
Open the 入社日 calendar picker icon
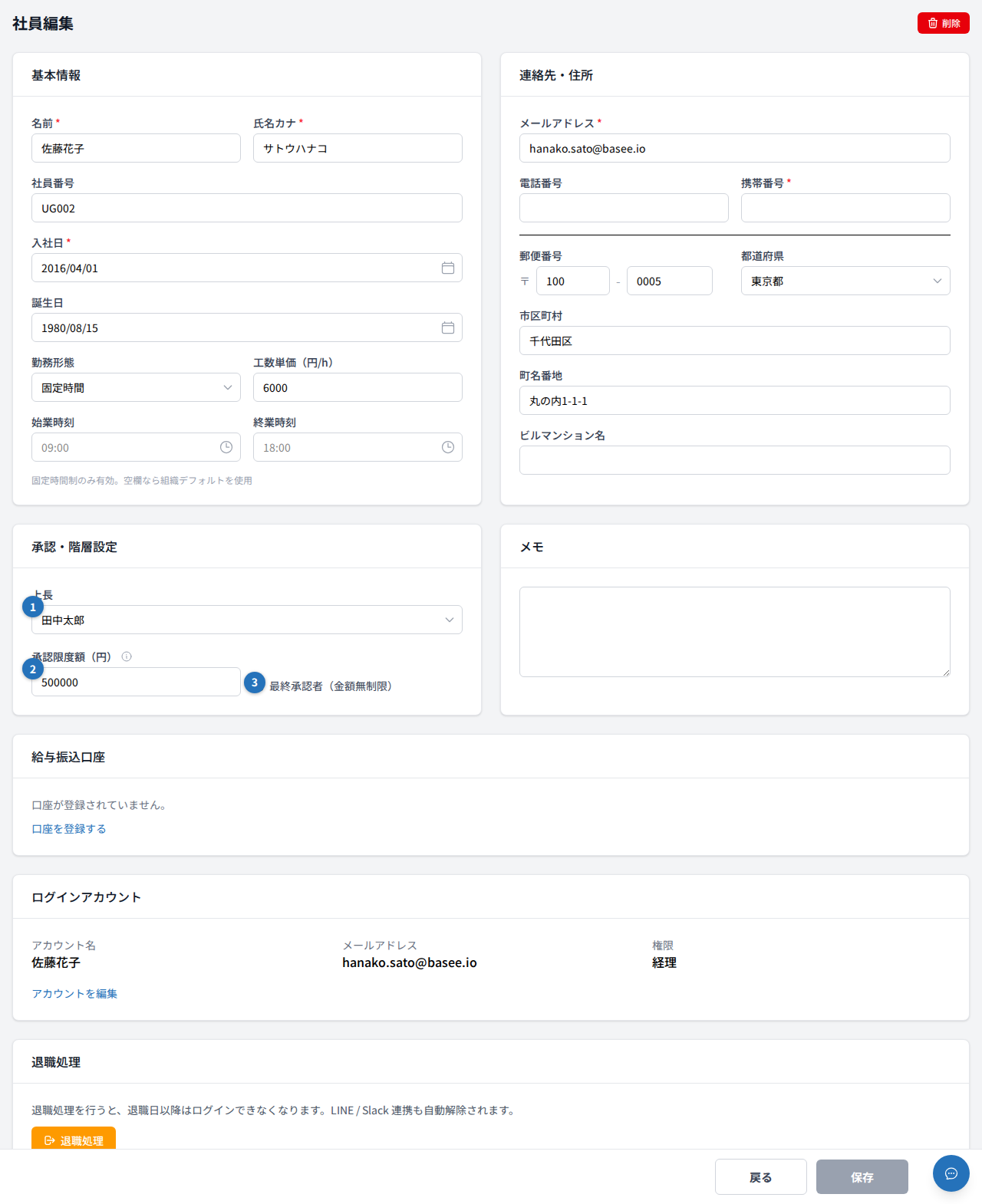pos(448,268)
